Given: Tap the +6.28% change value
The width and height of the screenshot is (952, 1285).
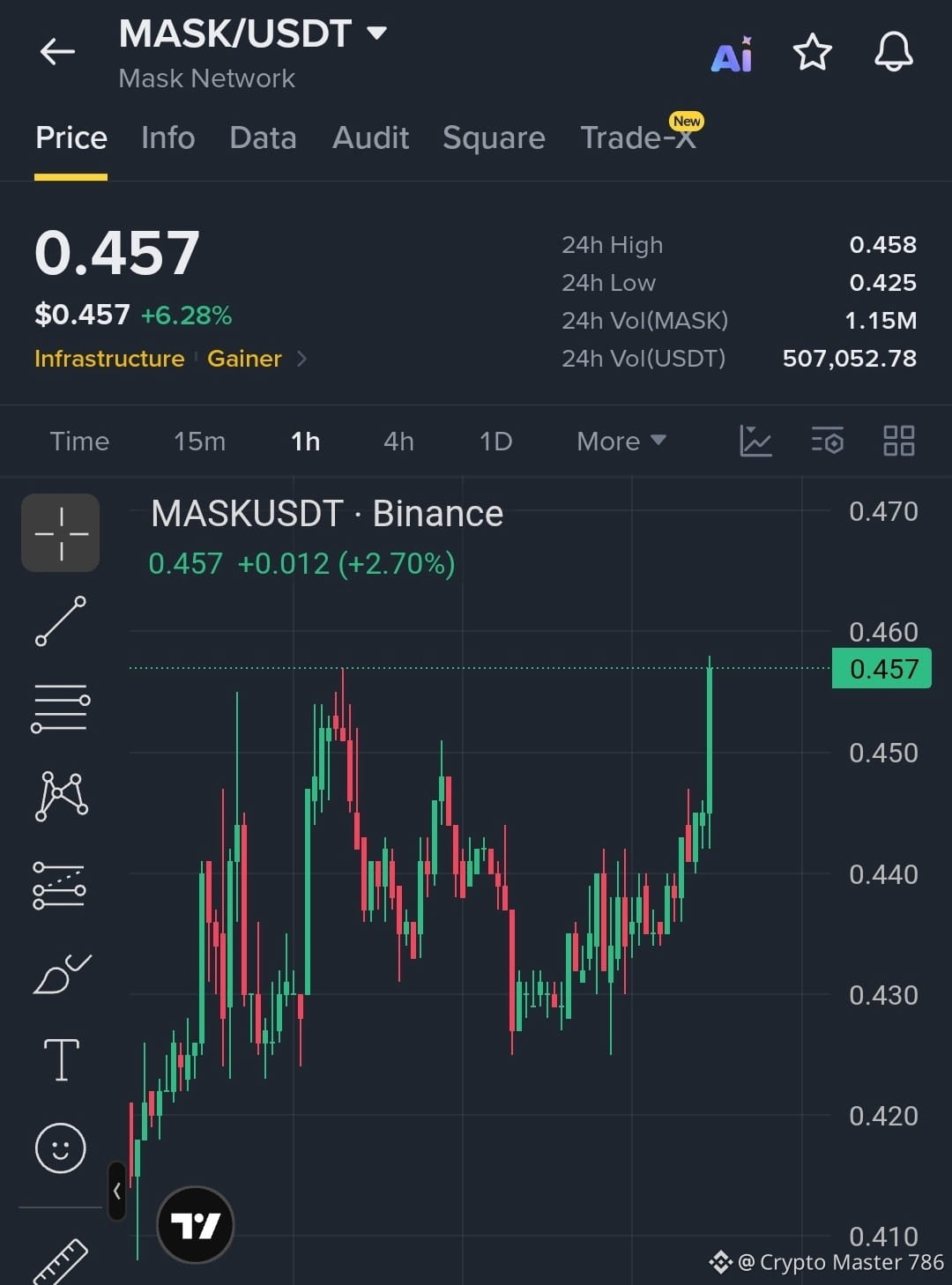Looking at the screenshot, I should click(186, 316).
